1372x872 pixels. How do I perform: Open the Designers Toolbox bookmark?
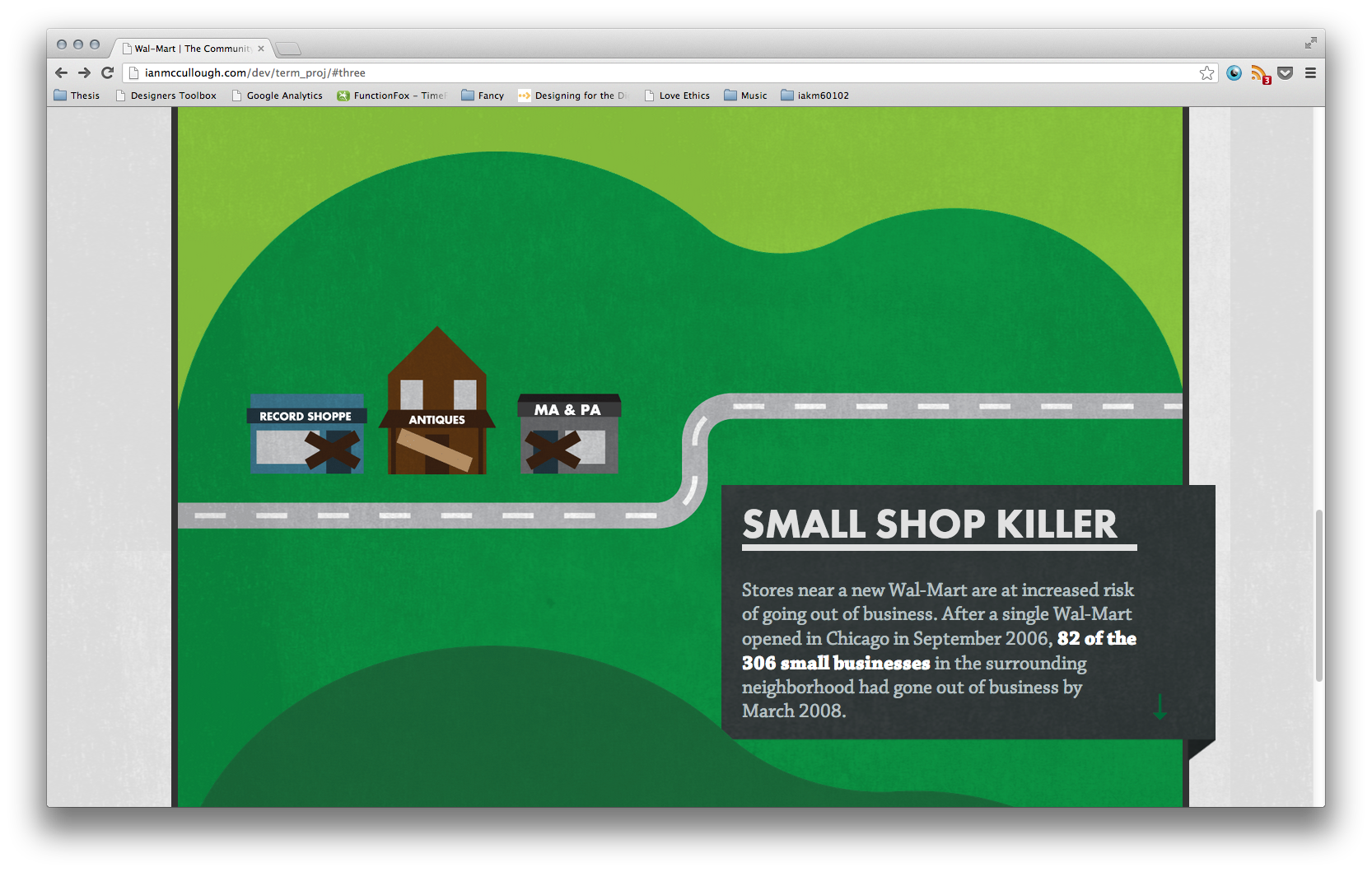pyautogui.click(x=166, y=96)
